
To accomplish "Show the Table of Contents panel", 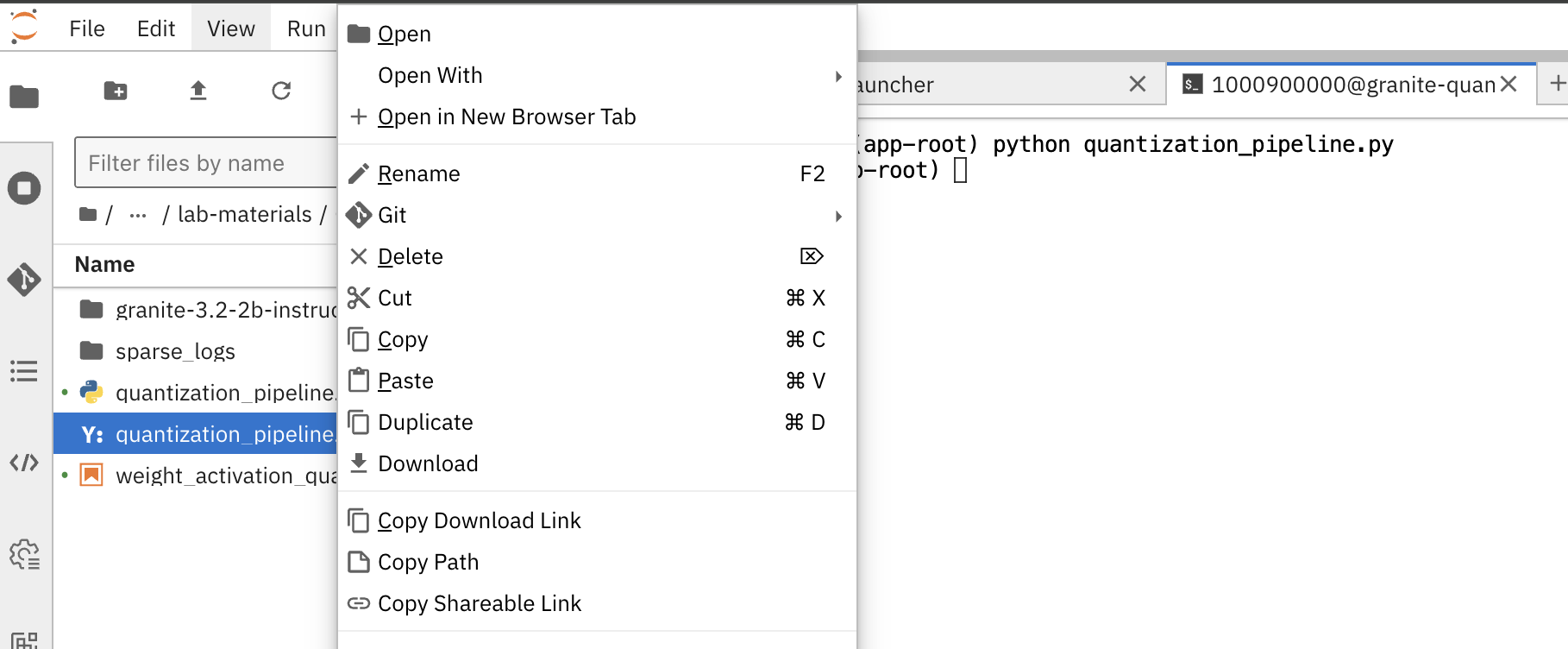I will click(24, 371).
